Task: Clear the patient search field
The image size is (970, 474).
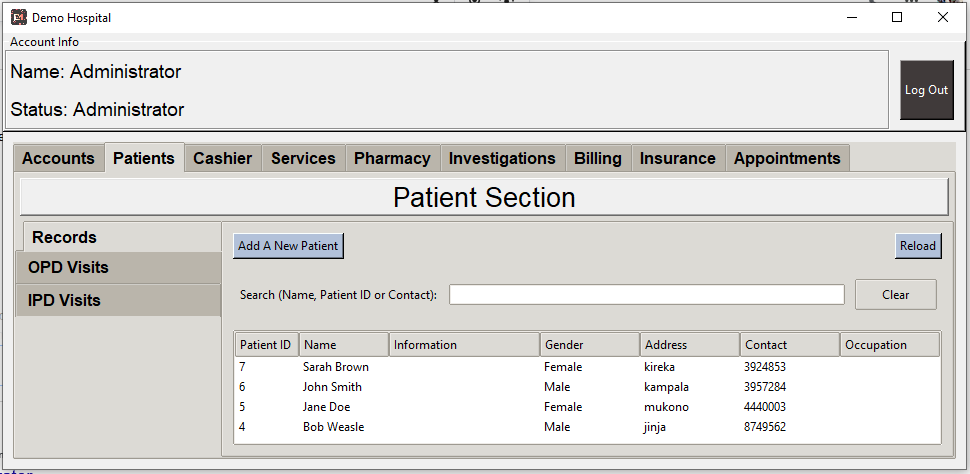Action: 896,295
